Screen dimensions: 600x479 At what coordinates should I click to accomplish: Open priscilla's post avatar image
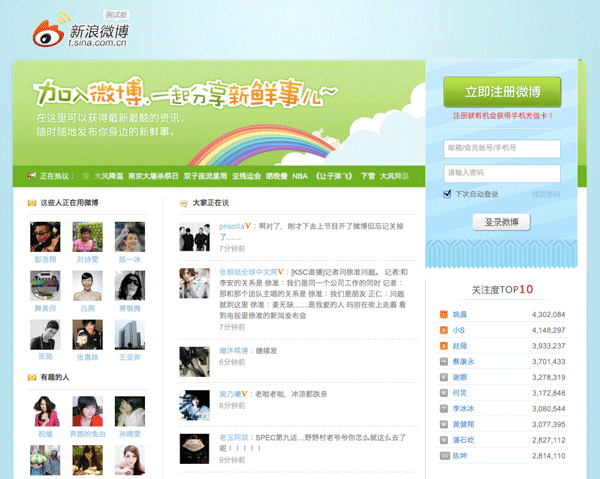[x=194, y=237]
